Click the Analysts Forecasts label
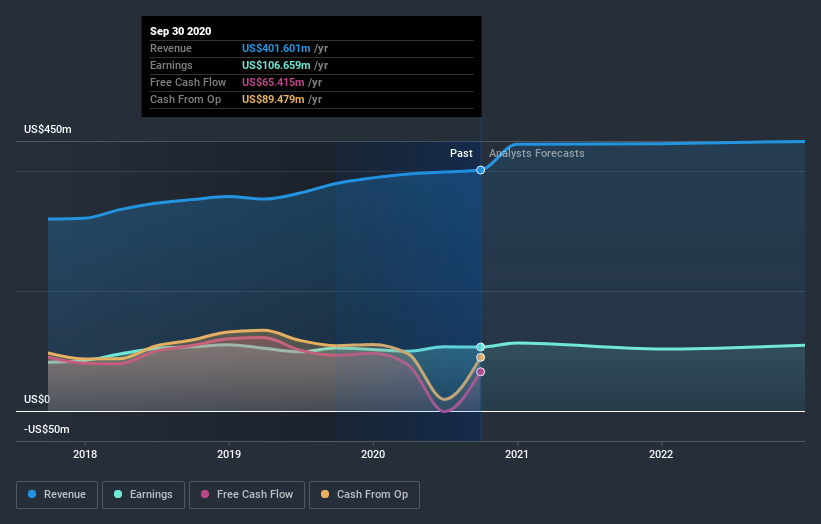821x524 pixels. [537, 153]
